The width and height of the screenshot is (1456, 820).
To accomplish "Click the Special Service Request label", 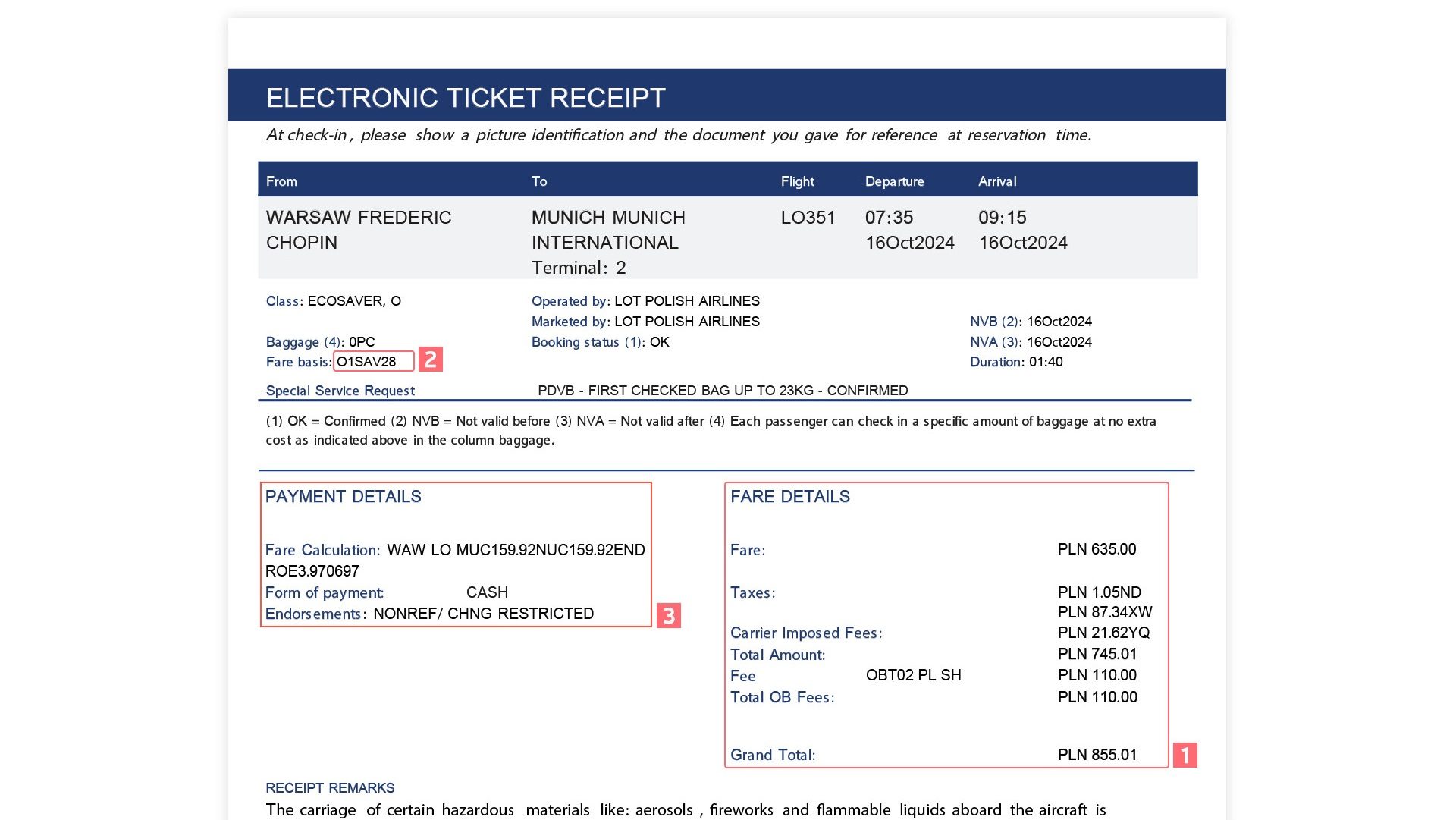I will (340, 391).
